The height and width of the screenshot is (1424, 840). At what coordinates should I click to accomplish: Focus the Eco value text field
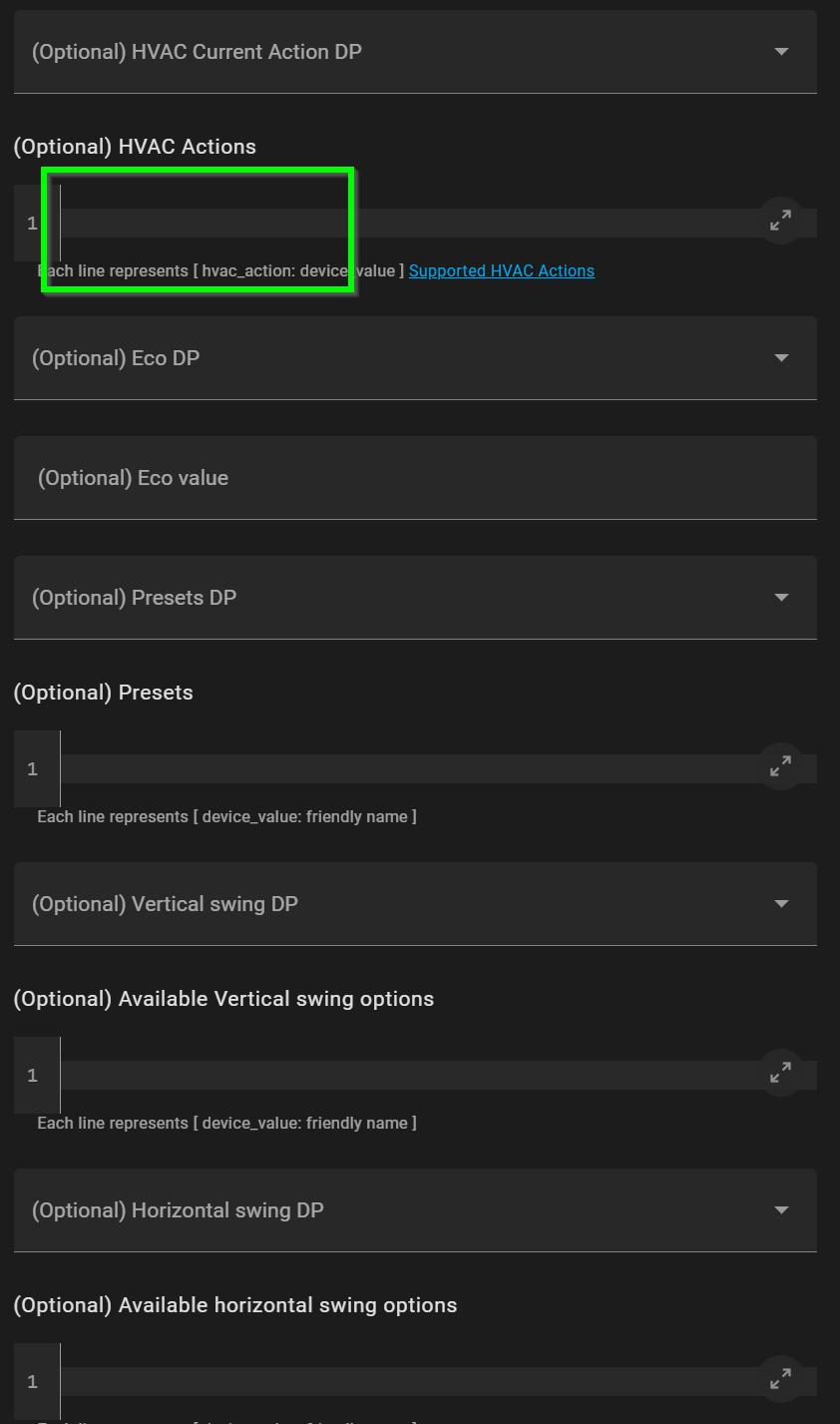point(415,478)
